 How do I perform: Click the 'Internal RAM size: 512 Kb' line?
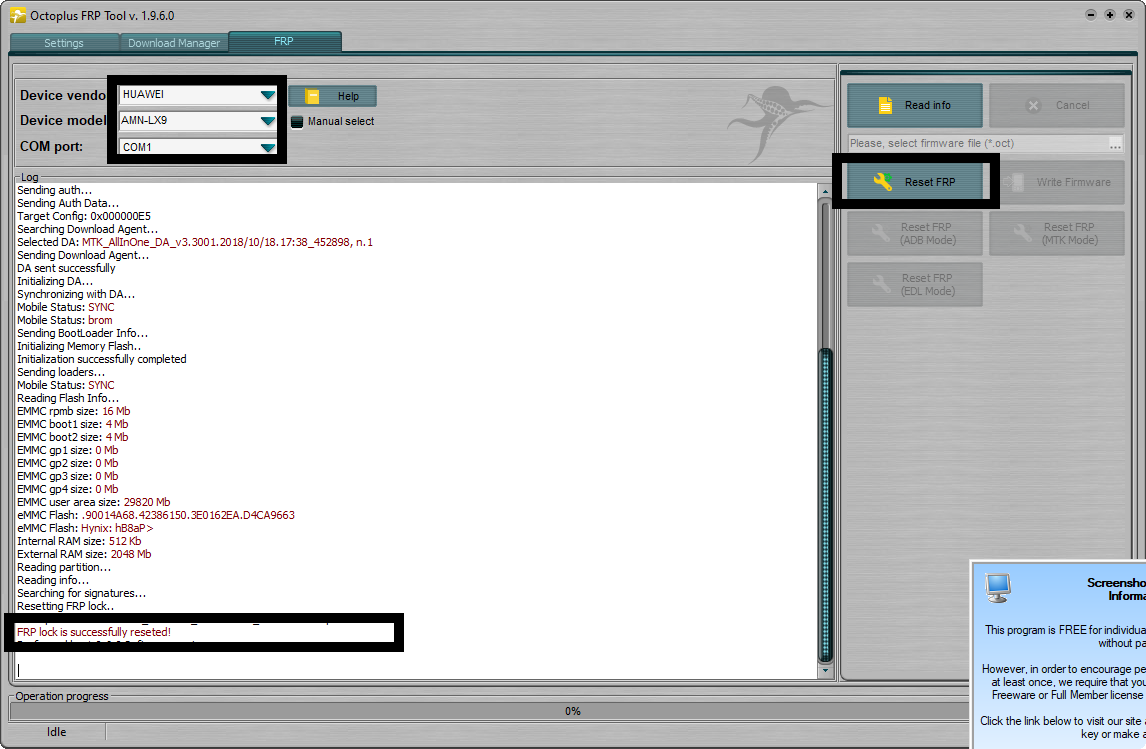tap(79, 541)
